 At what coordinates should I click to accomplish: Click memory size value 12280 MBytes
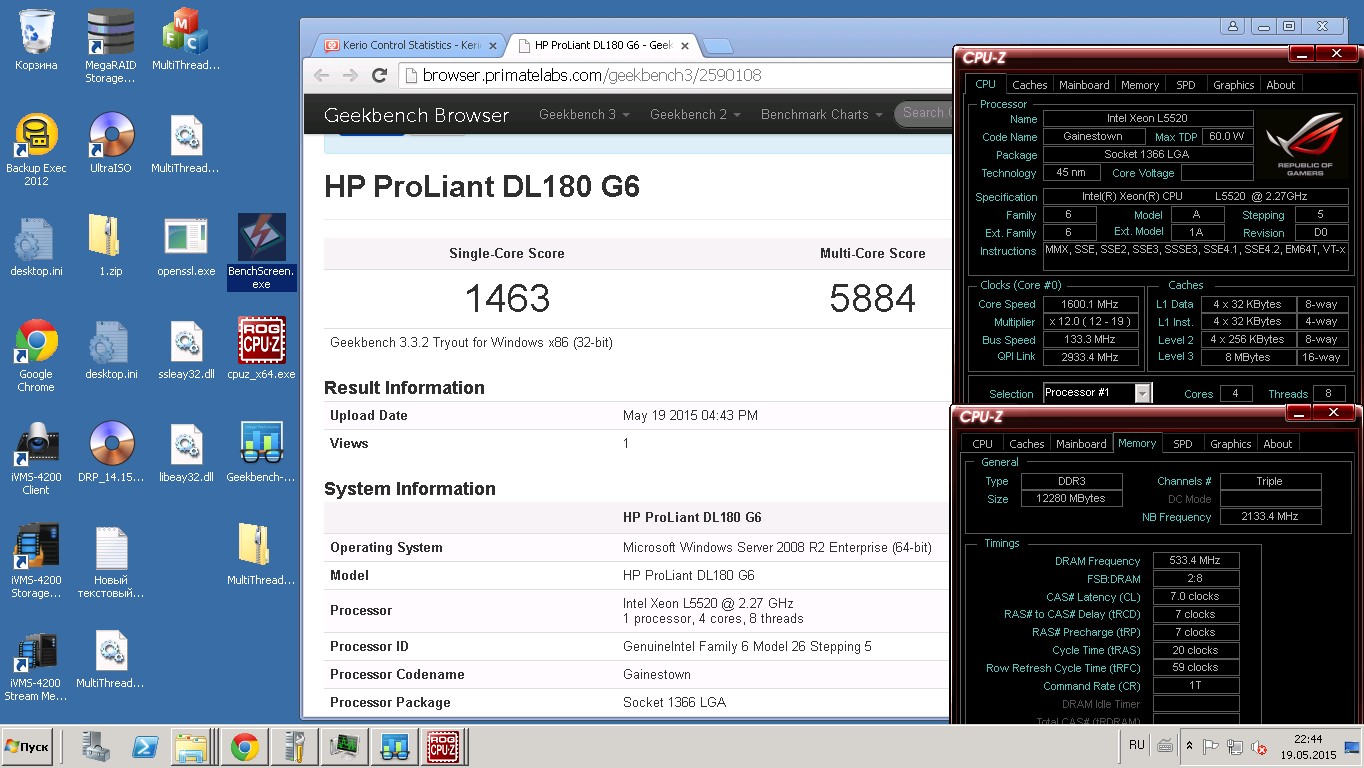point(1072,499)
